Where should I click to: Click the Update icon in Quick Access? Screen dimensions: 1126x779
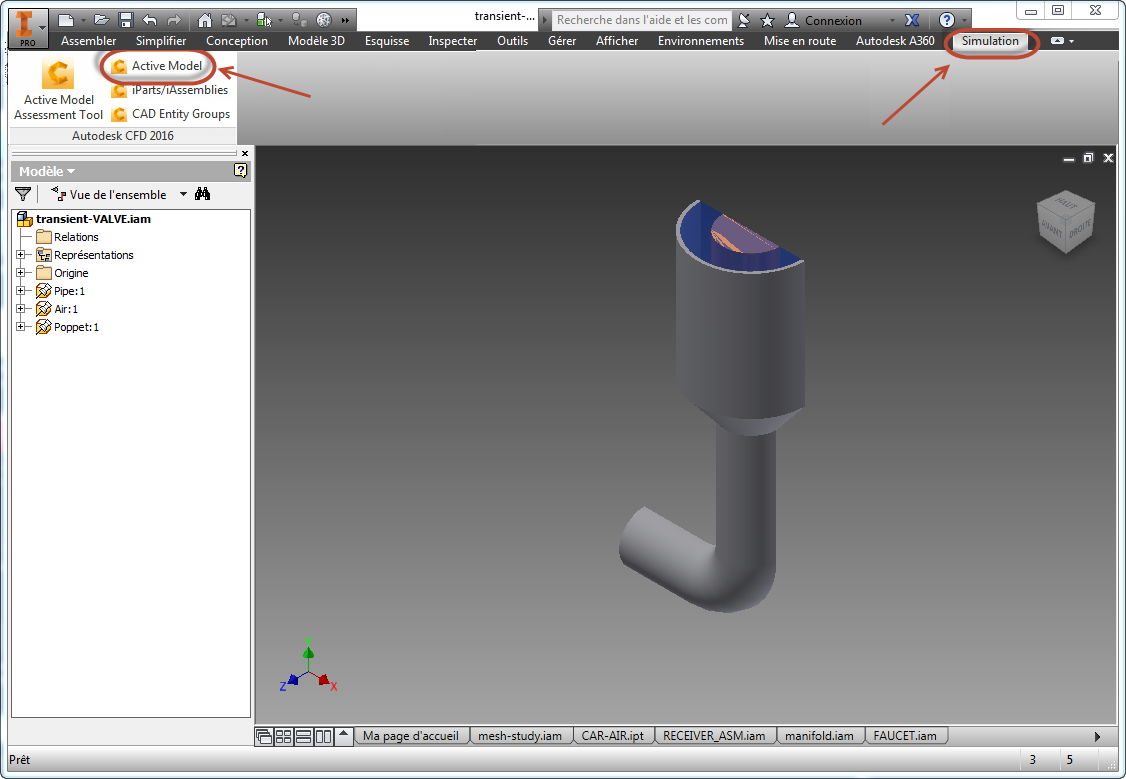(229, 21)
